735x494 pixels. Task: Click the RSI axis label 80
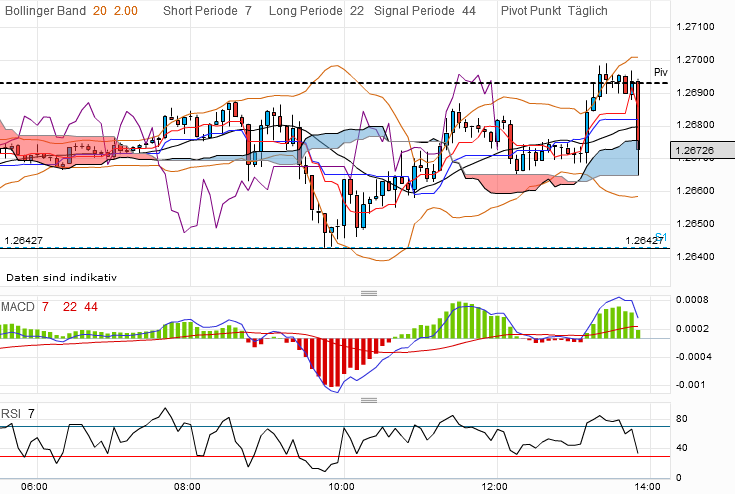(x=682, y=419)
